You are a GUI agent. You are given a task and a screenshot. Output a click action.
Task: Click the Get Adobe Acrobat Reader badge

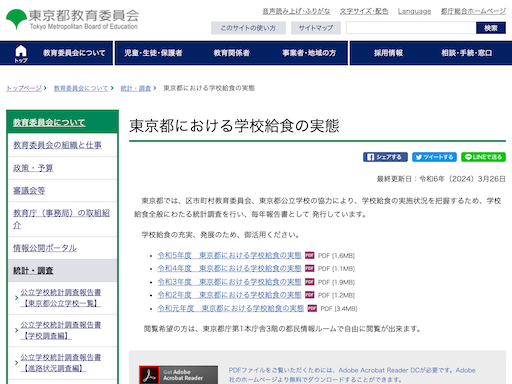[179, 375]
